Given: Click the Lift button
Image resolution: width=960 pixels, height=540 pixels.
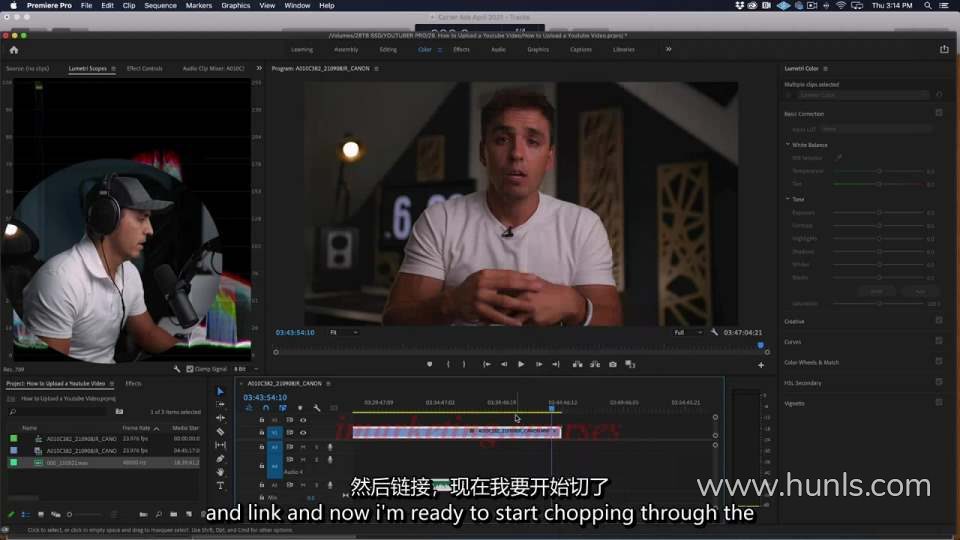Looking at the screenshot, I should click(x=577, y=364).
